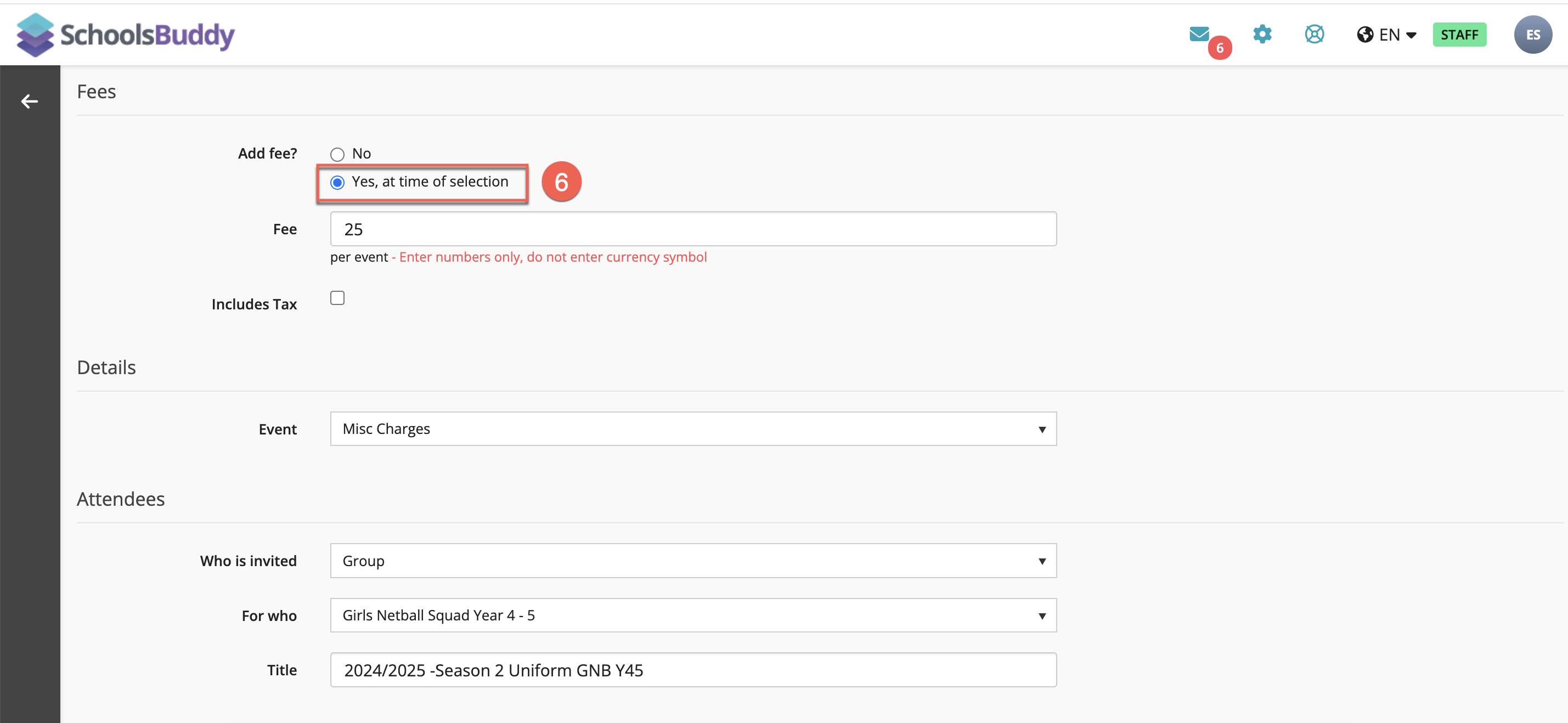Click the 'Enter numbers only' hint text
Image resolution: width=1568 pixels, height=723 pixels.
click(552, 257)
